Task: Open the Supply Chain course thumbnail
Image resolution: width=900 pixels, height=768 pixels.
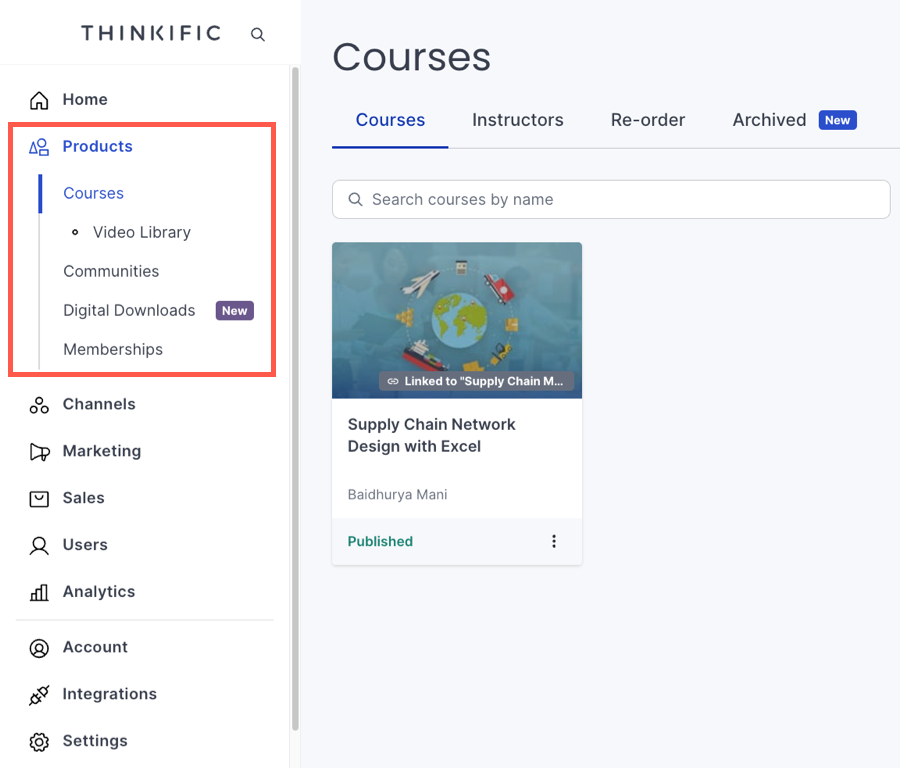Action: tap(457, 320)
